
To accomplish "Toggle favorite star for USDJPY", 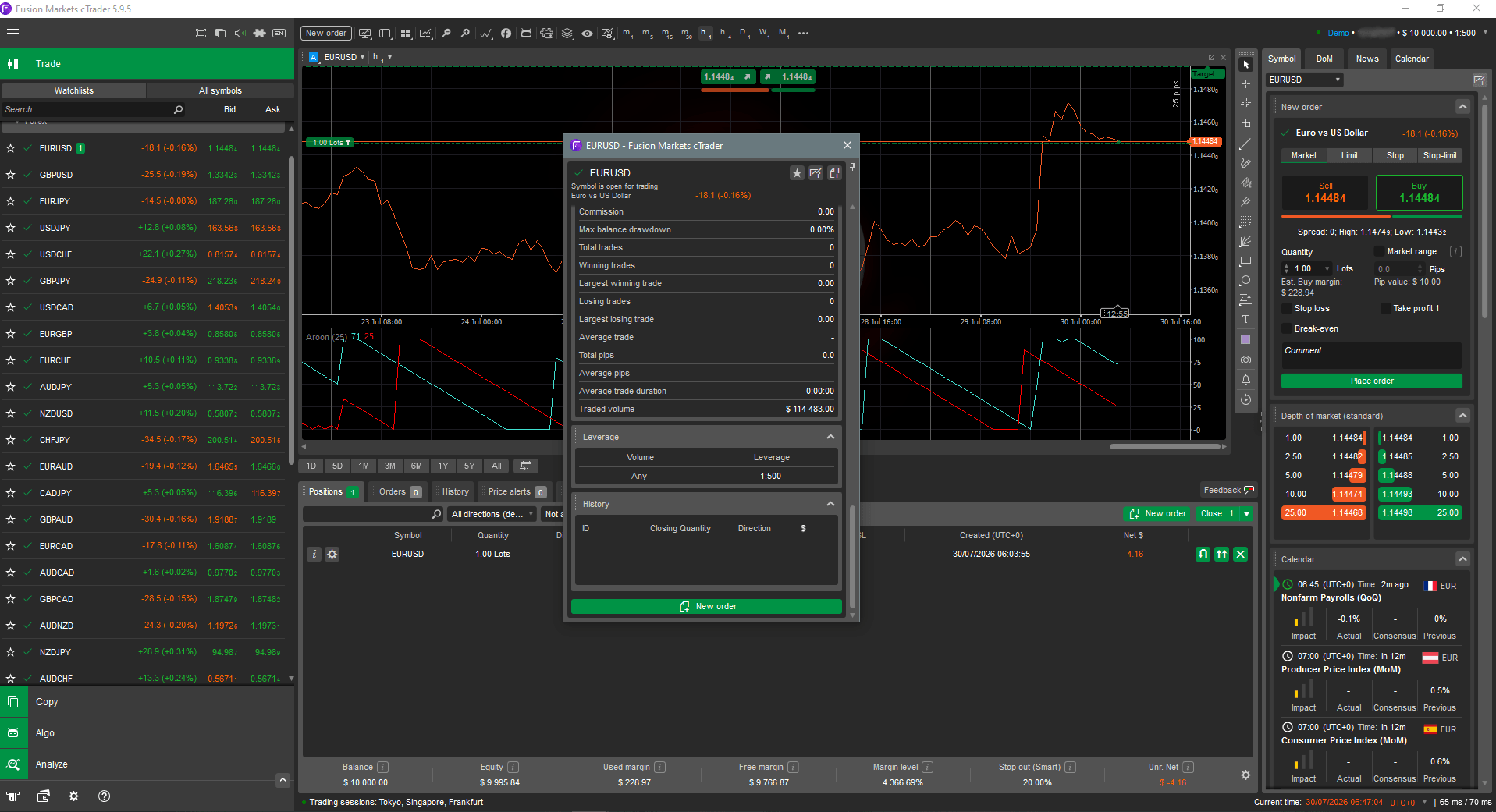I will tap(11, 228).
